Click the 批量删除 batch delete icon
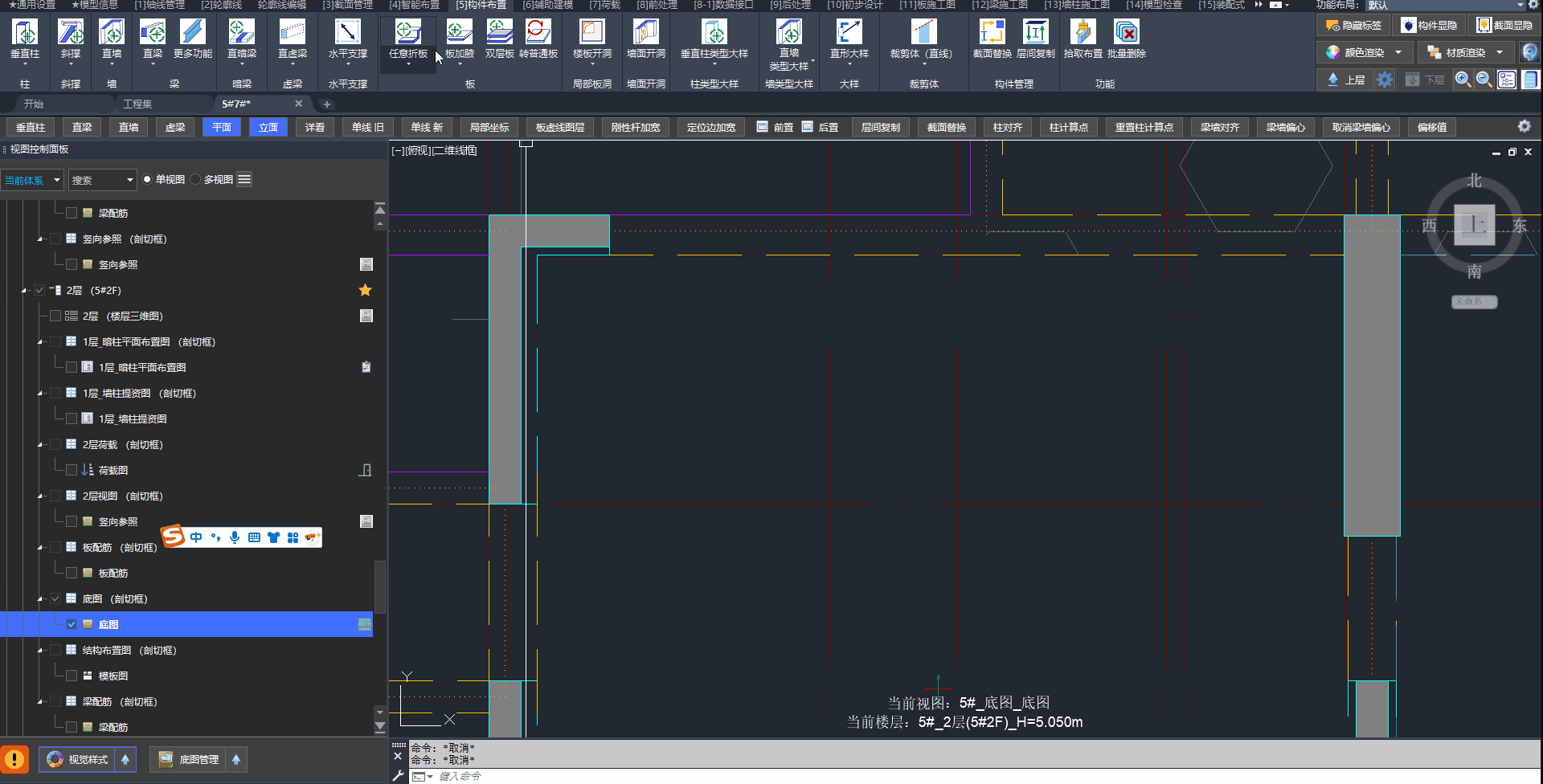The height and width of the screenshot is (784, 1543). pyautogui.click(x=1126, y=34)
